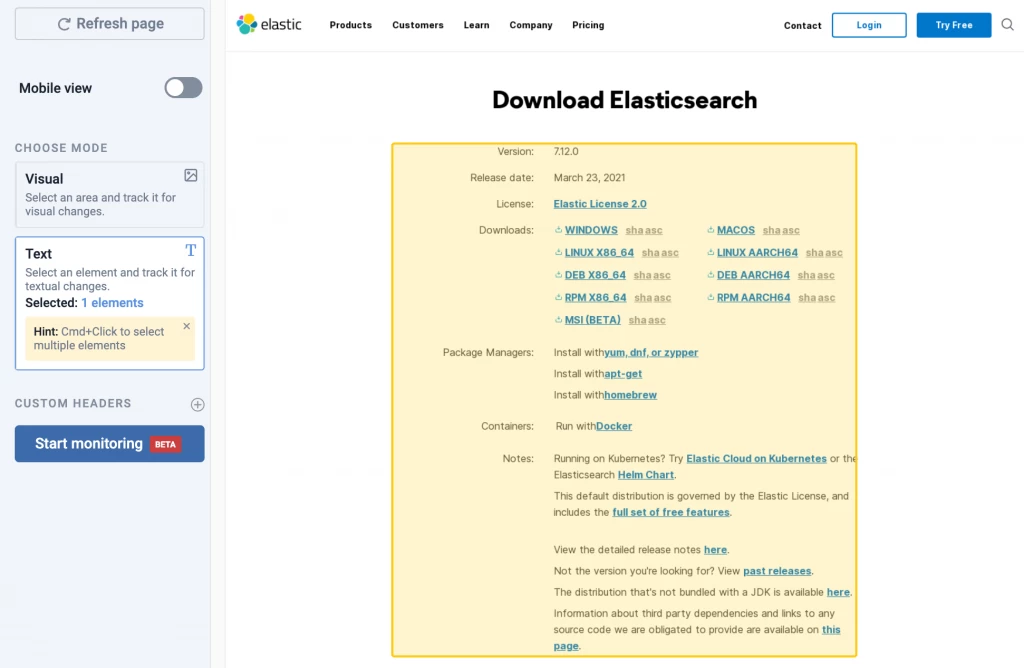This screenshot has height=668, width=1024.
Task: Close the Cmd+Click hint box
Action: coord(187,326)
